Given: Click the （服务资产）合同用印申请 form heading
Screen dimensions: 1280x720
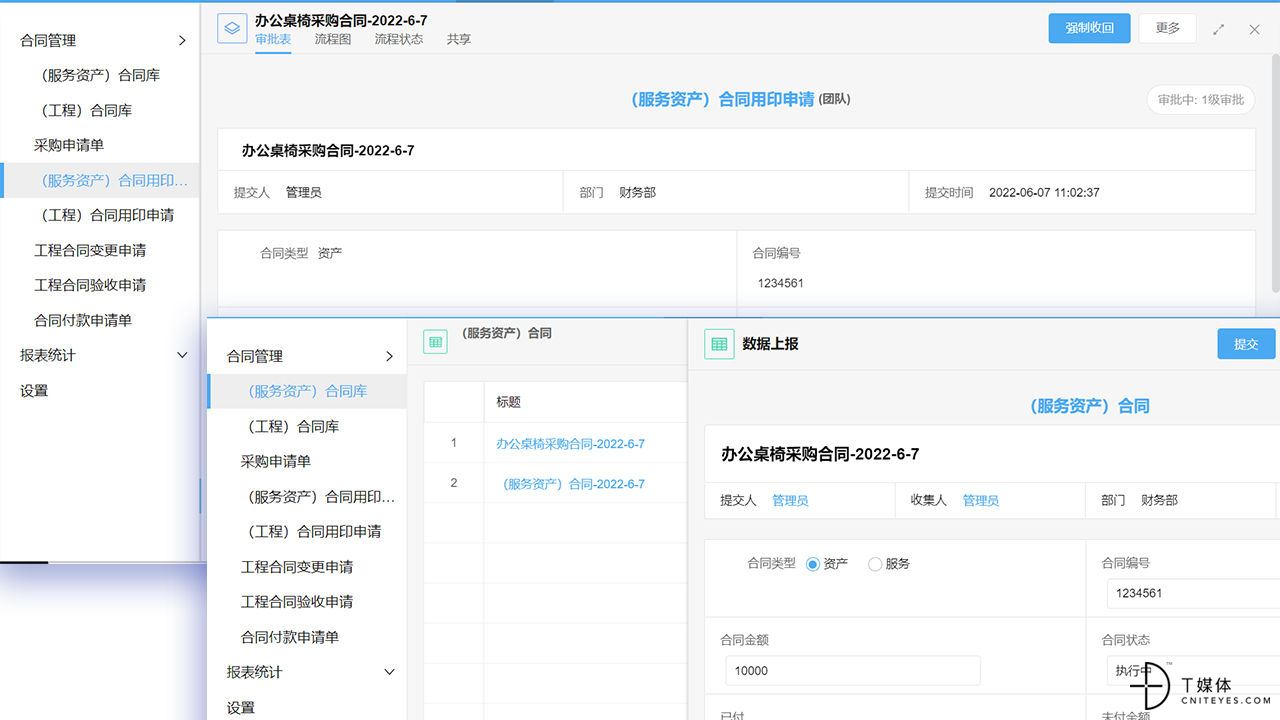Looking at the screenshot, I should (x=722, y=99).
